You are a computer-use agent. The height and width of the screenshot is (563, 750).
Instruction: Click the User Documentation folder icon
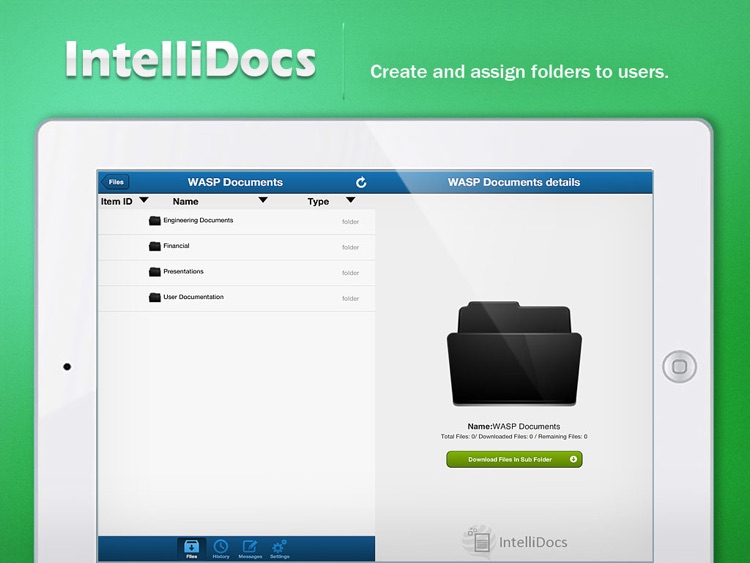pyautogui.click(x=154, y=298)
